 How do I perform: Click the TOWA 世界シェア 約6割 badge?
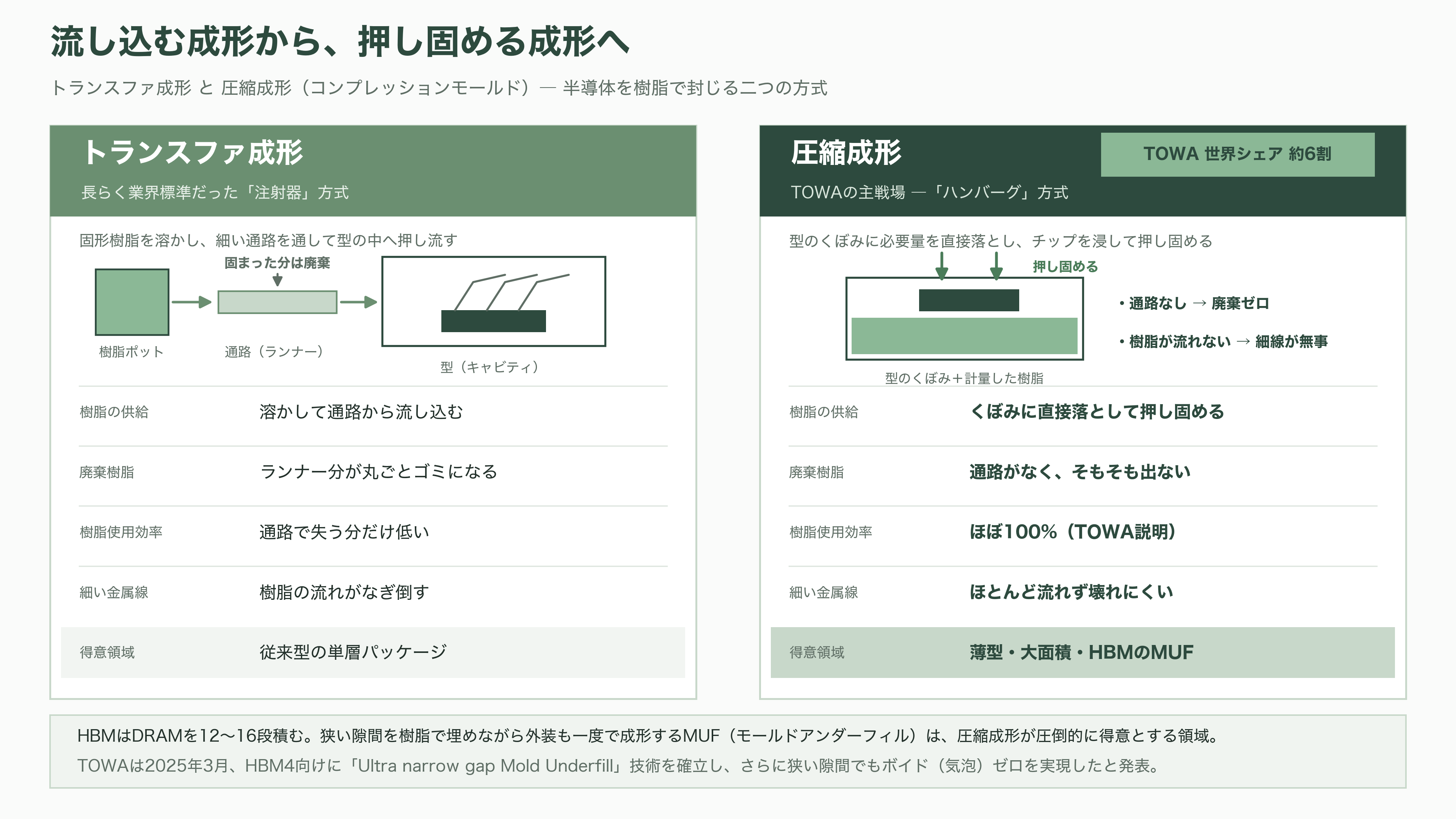point(1237,154)
